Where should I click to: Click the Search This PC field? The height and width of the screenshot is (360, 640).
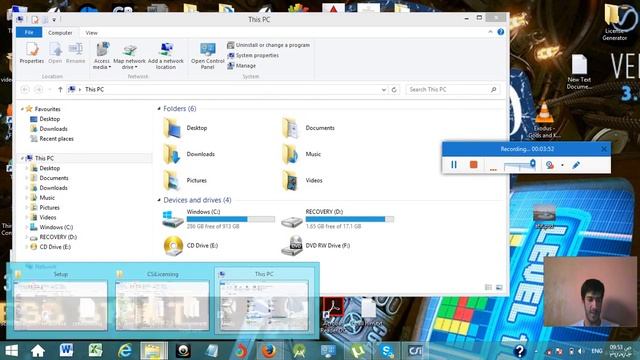point(453,89)
